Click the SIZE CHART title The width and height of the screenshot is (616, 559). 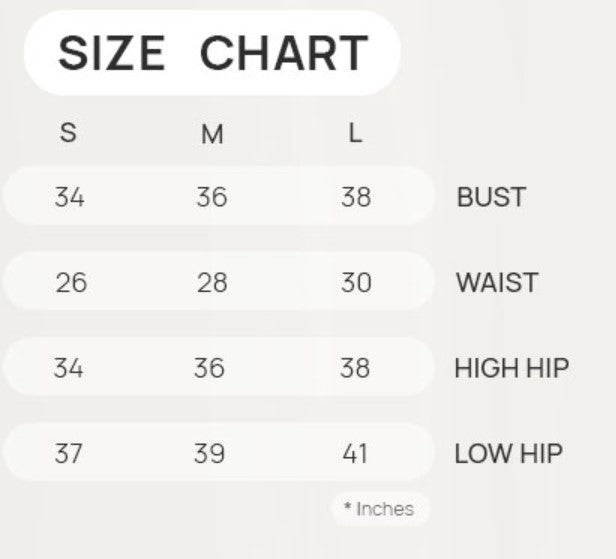[x=212, y=52]
